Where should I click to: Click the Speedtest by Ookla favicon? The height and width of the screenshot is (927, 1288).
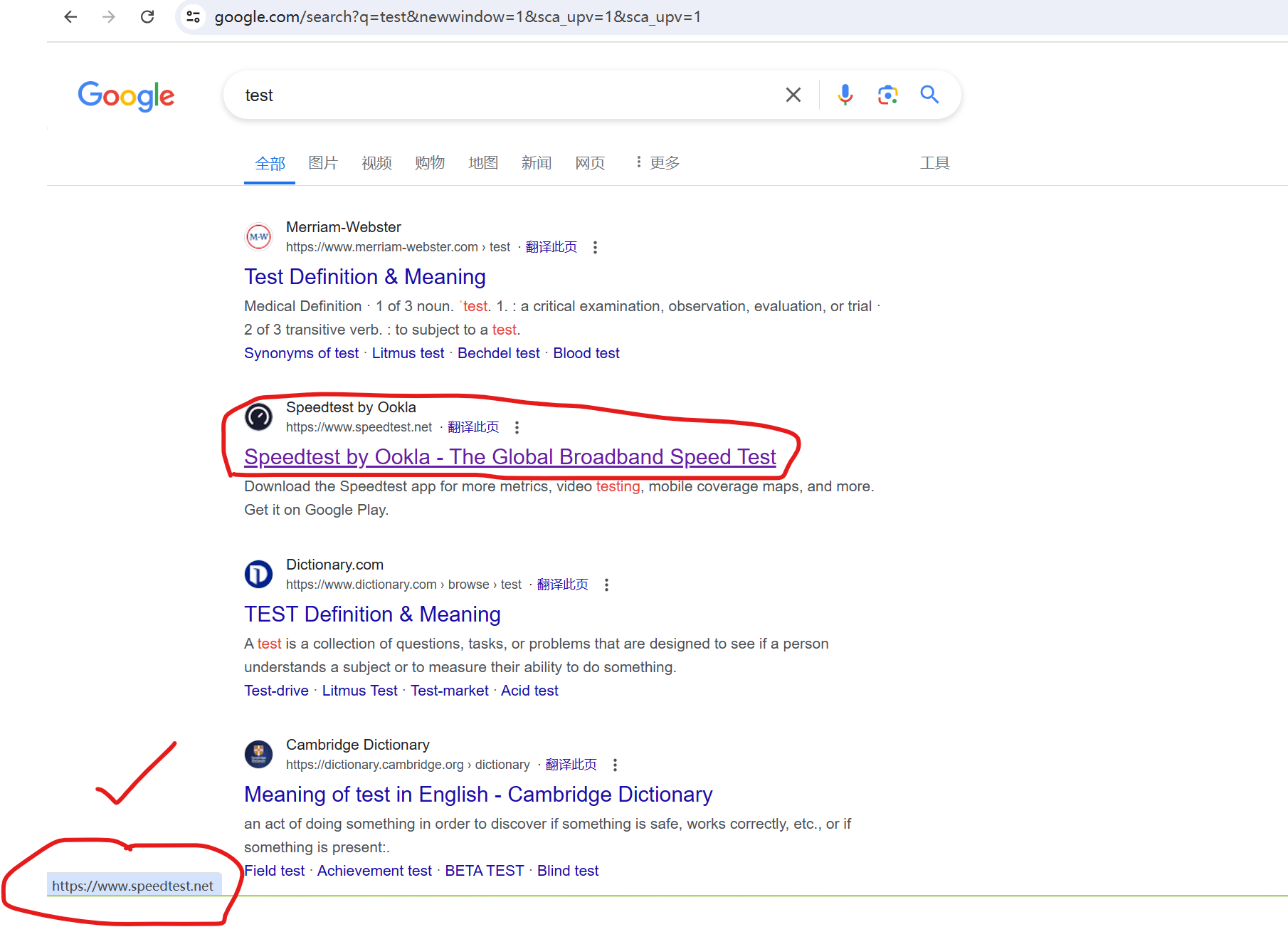[x=258, y=417]
